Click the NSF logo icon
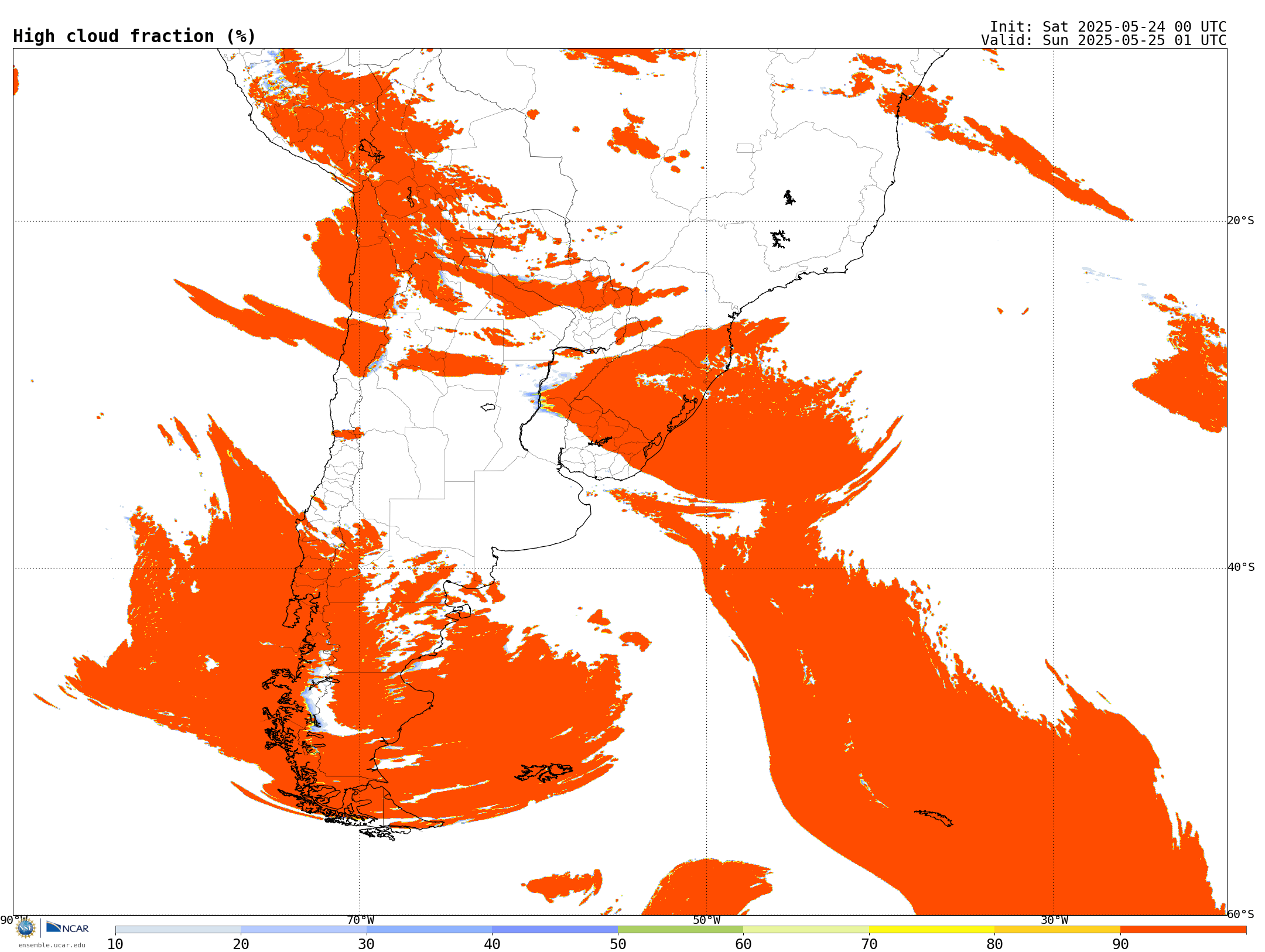Screen dimensions: 1265x952 tap(26, 928)
